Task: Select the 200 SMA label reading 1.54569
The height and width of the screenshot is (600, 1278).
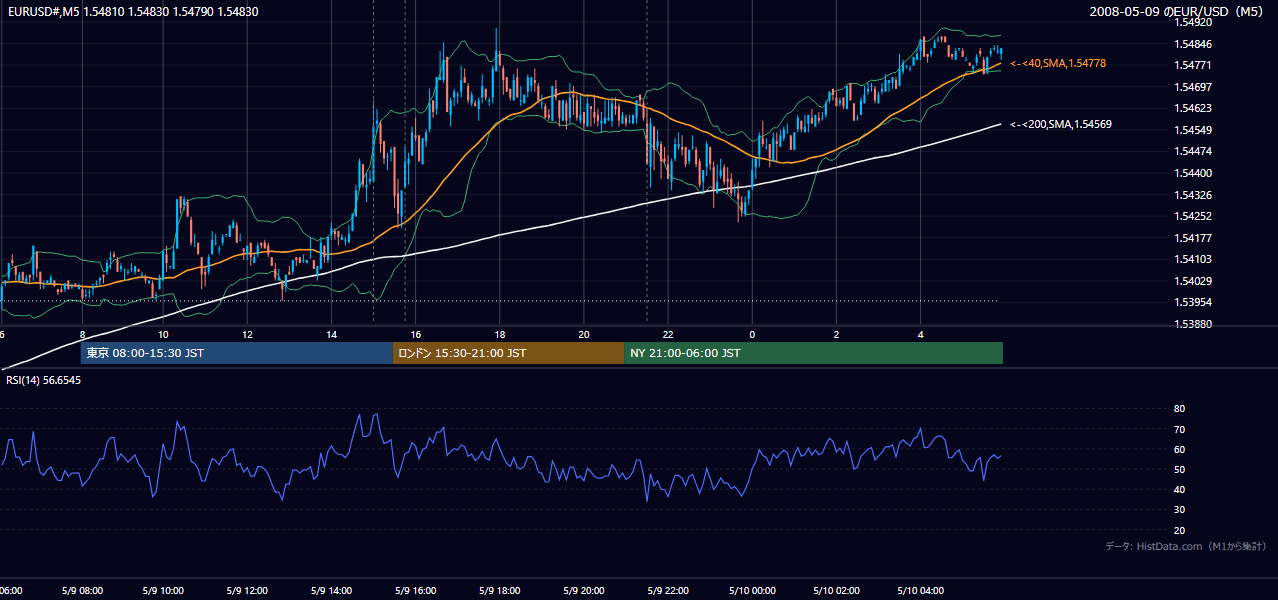Action: (1061, 124)
